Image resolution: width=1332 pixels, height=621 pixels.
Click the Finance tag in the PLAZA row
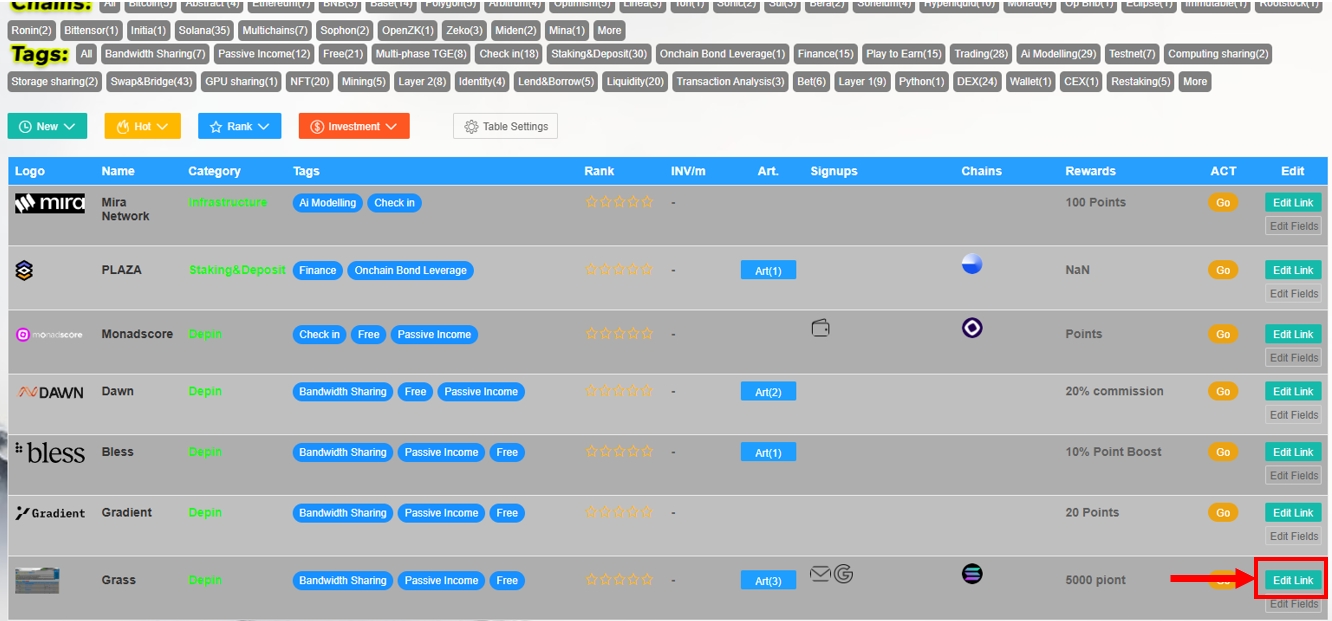(318, 270)
